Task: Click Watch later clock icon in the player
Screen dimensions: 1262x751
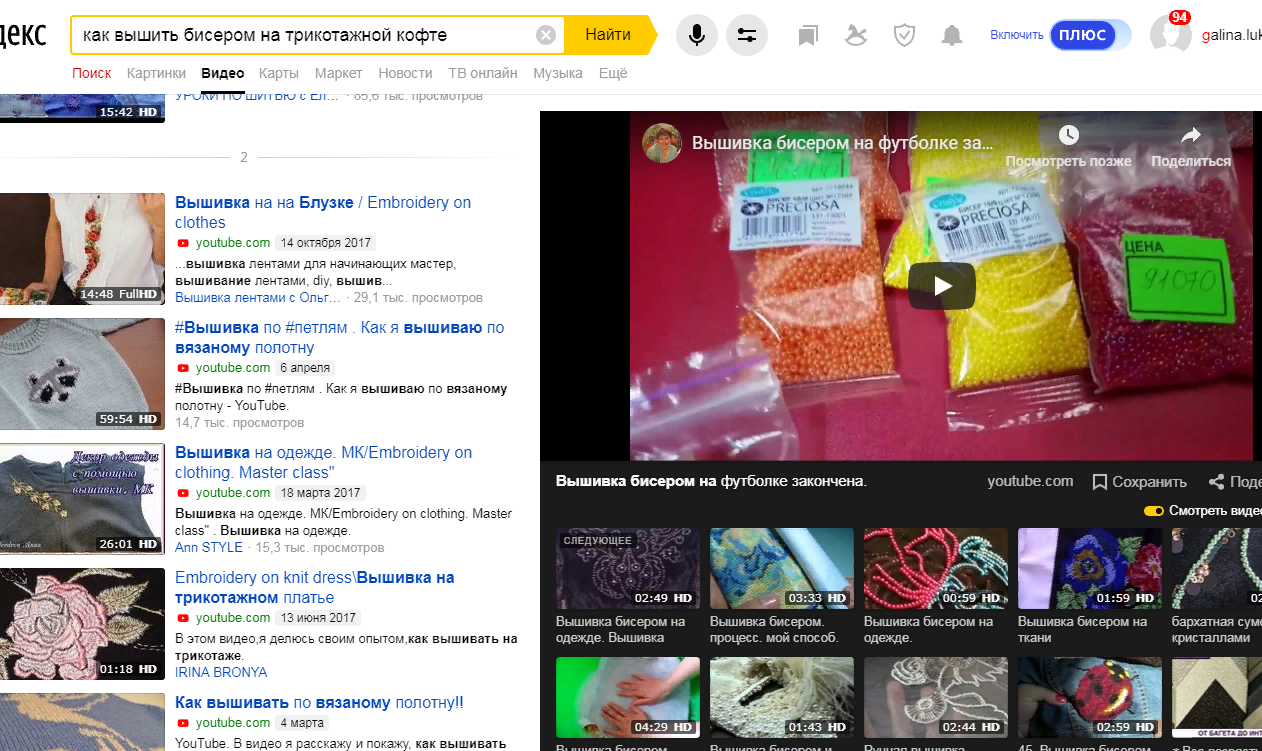Action: click(1068, 135)
